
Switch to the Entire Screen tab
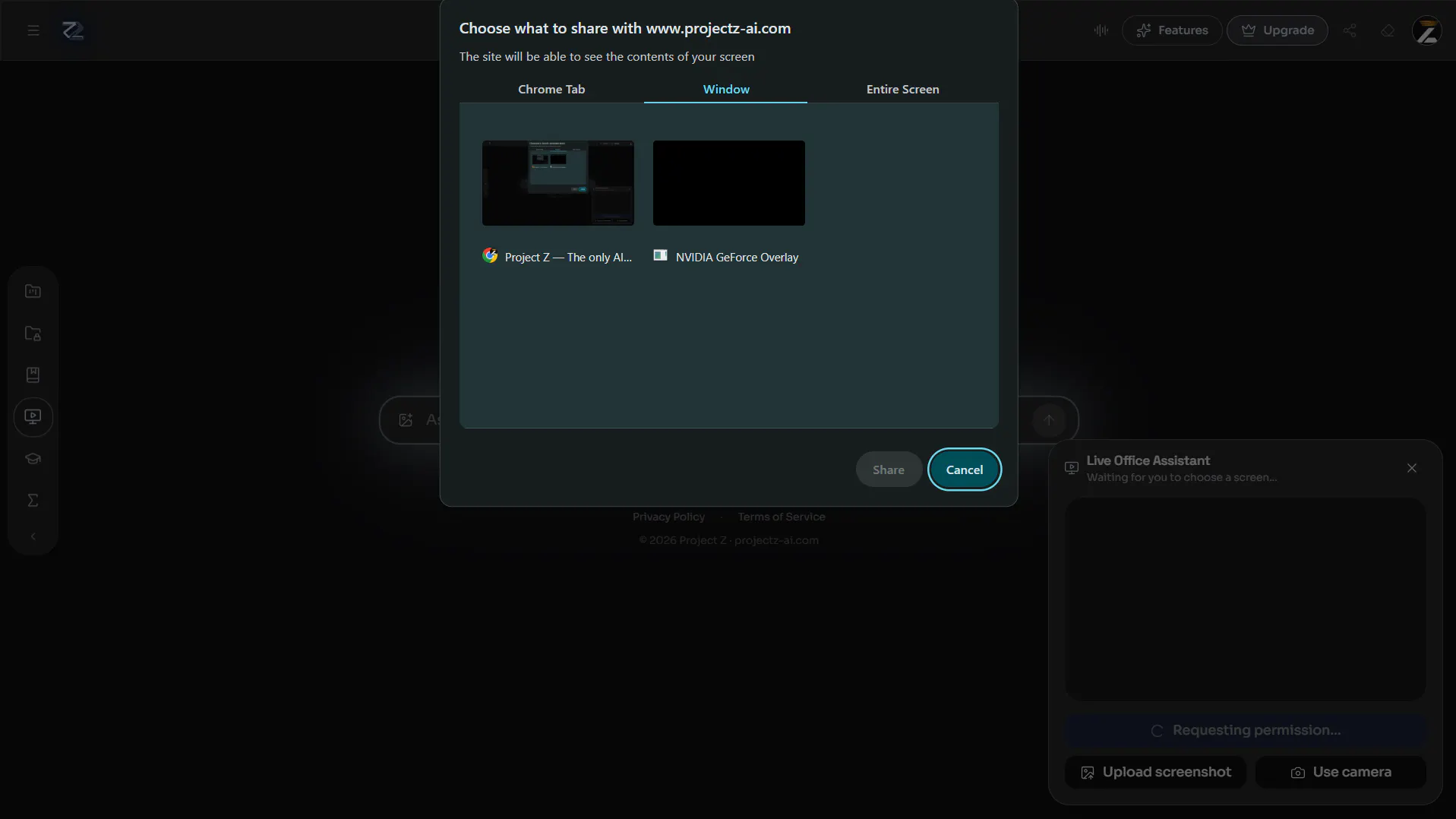click(903, 89)
